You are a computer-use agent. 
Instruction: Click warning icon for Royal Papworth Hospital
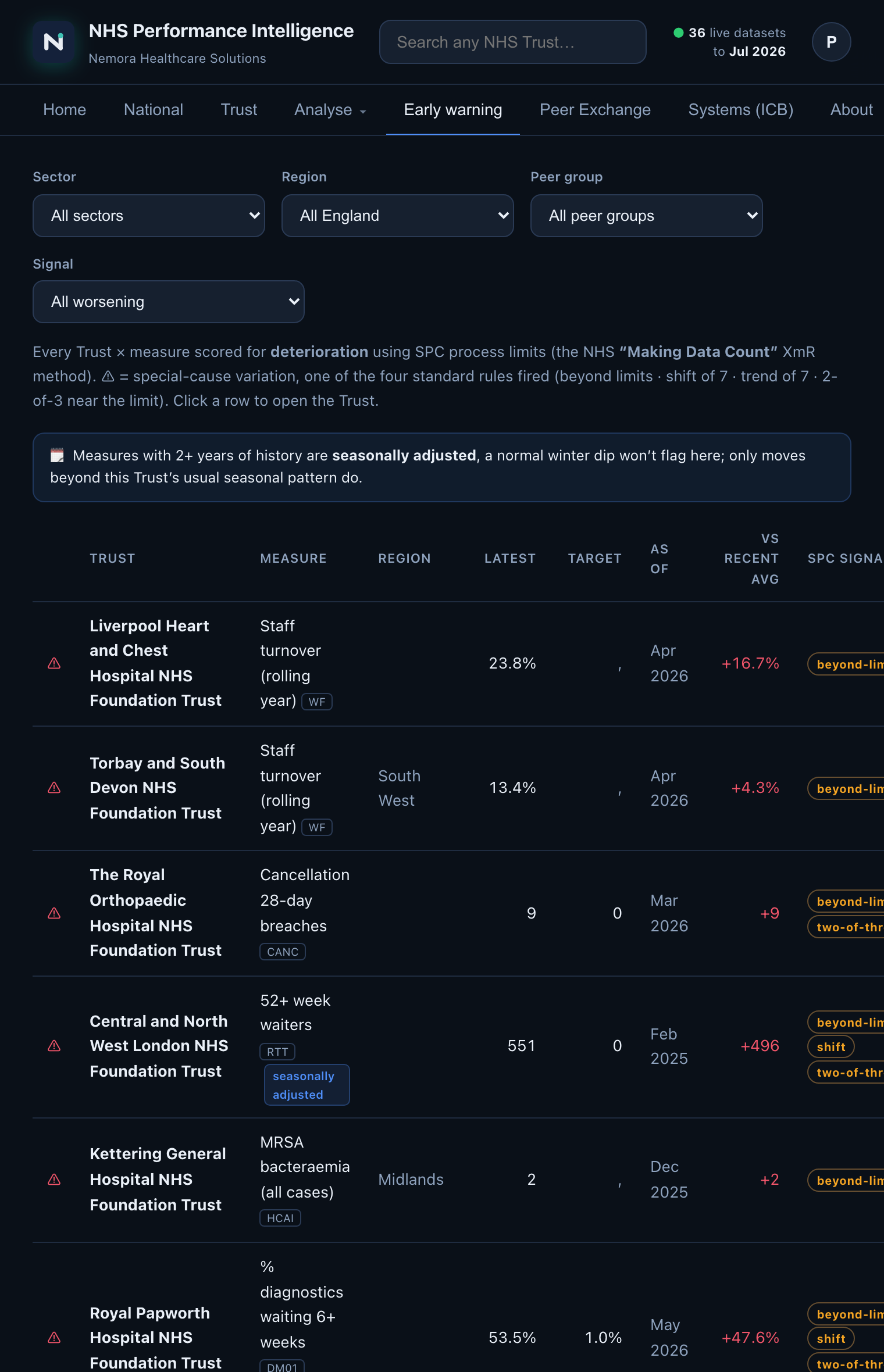point(54,1338)
